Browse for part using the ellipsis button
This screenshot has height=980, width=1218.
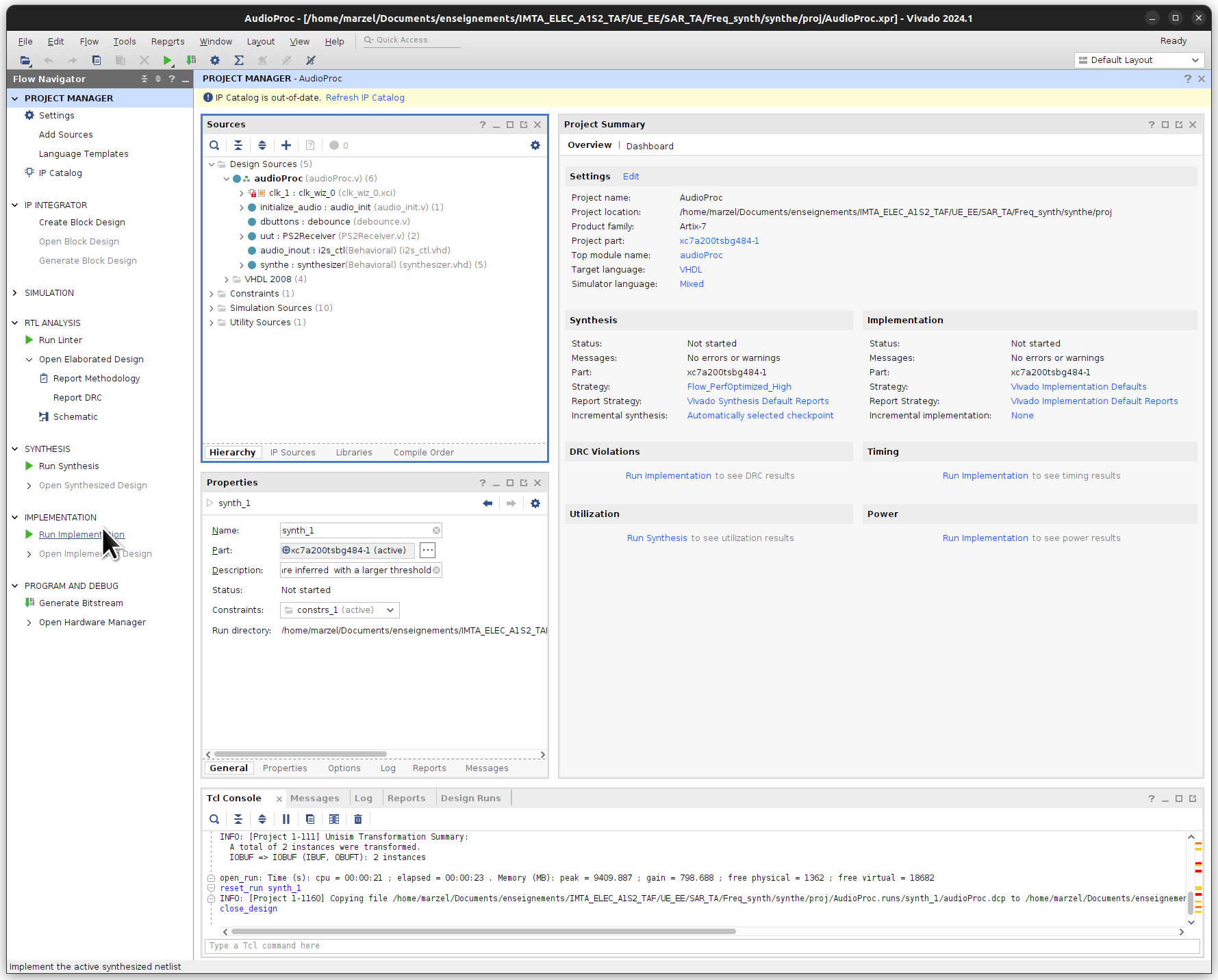pyautogui.click(x=427, y=550)
